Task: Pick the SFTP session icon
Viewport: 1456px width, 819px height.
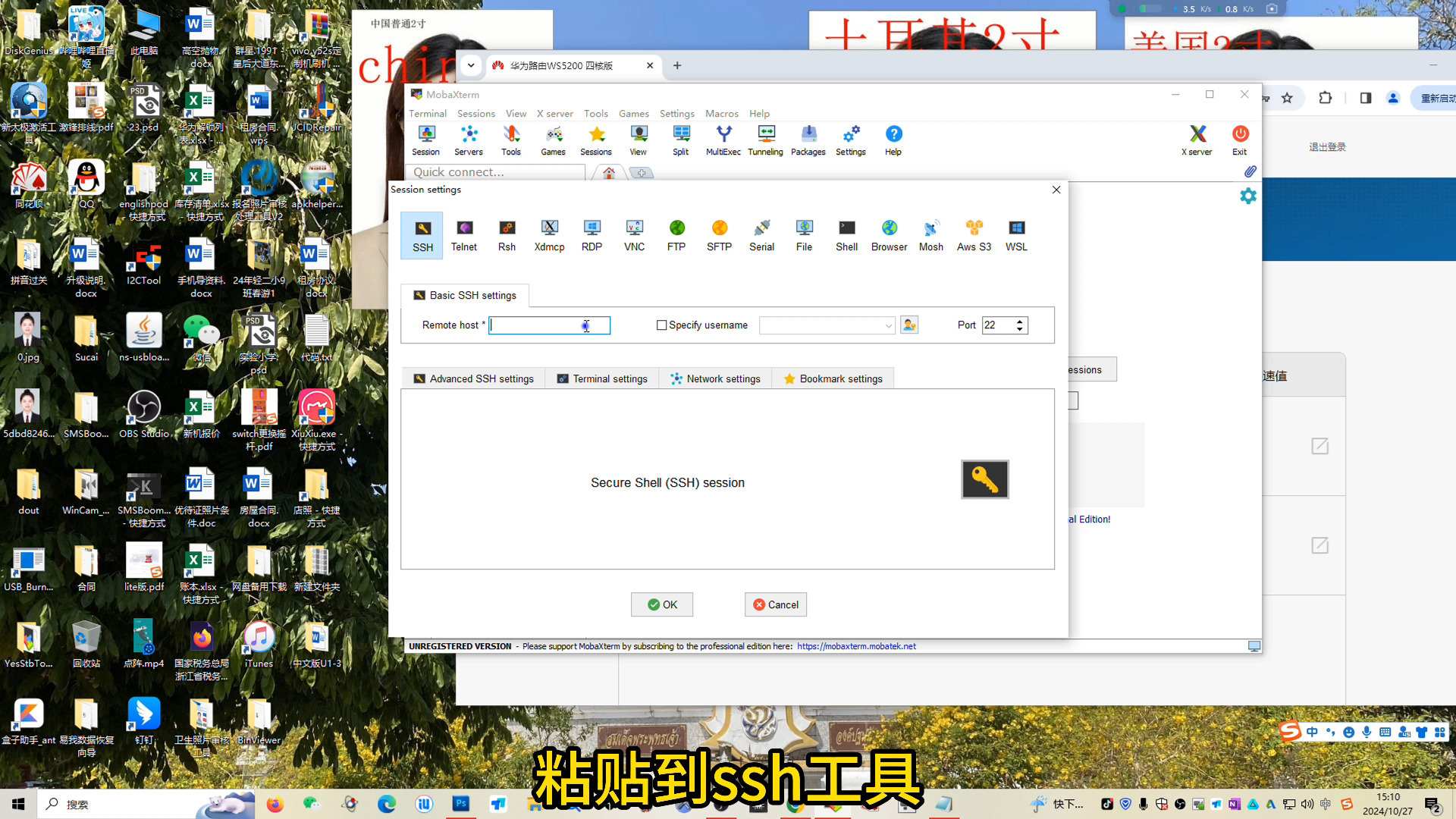Action: (719, 235)
